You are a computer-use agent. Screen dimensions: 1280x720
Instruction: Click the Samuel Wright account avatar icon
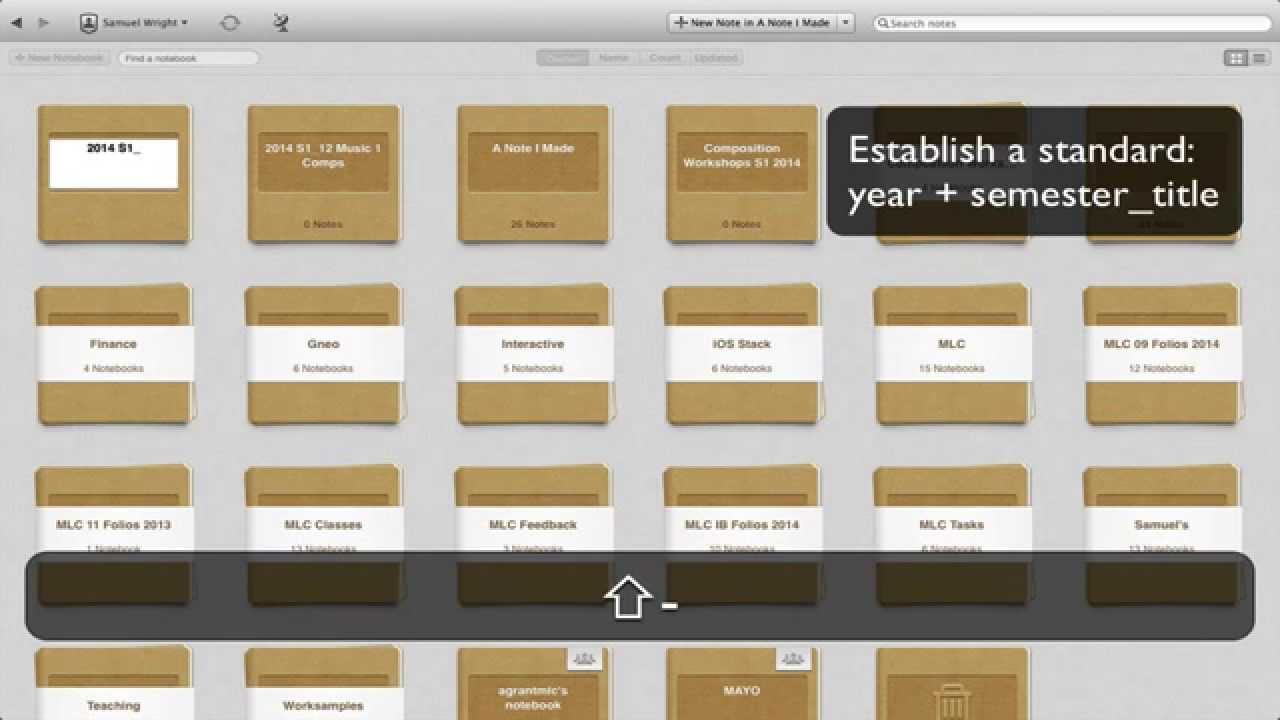tap(89, 22)
